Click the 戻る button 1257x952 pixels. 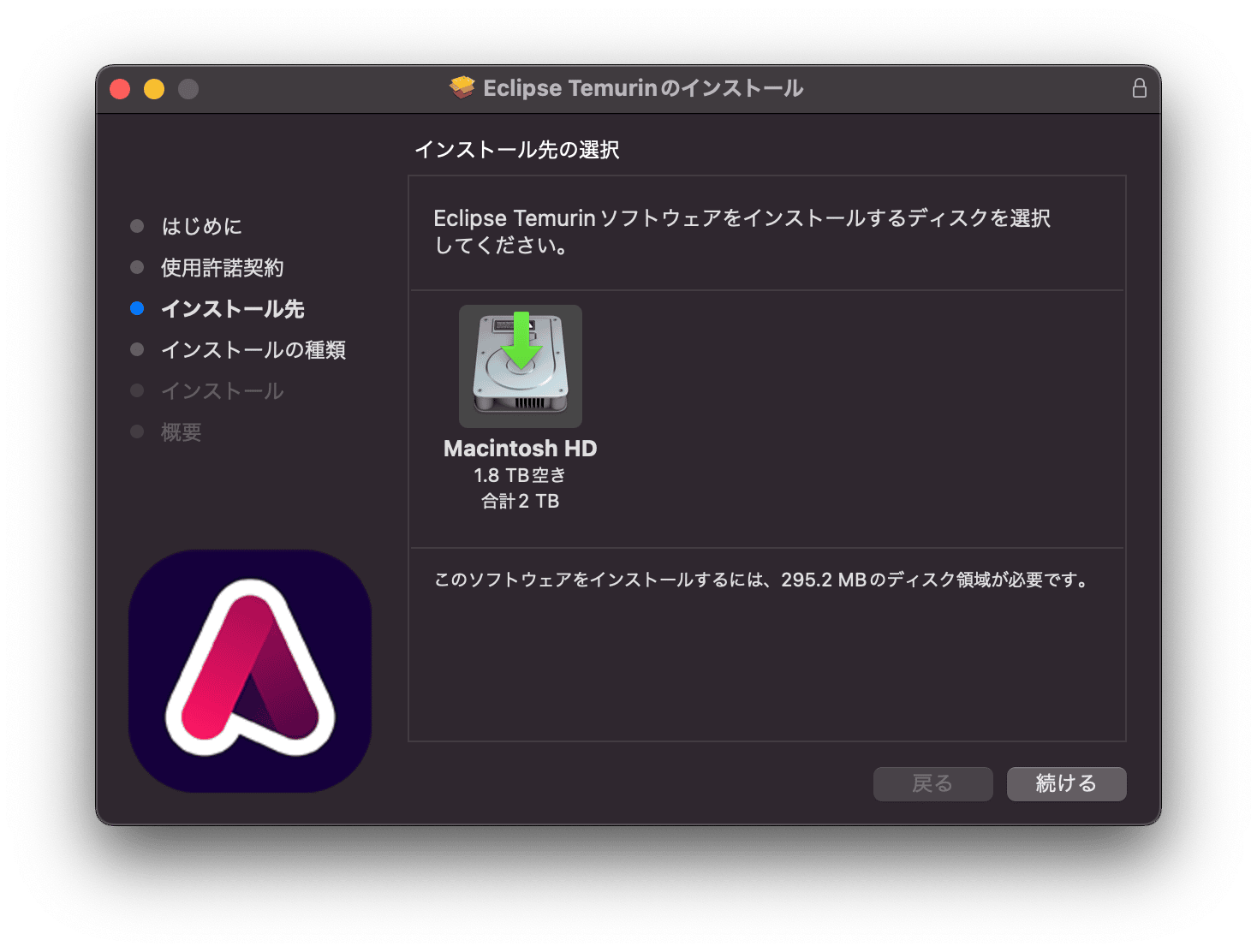[932, 783]
